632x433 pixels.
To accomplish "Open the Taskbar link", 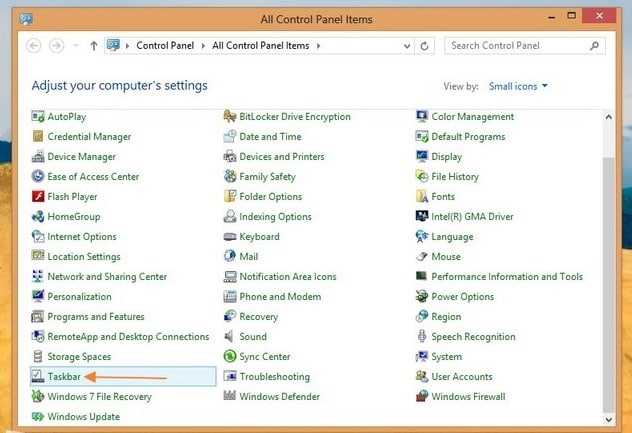I will point(64,377).
